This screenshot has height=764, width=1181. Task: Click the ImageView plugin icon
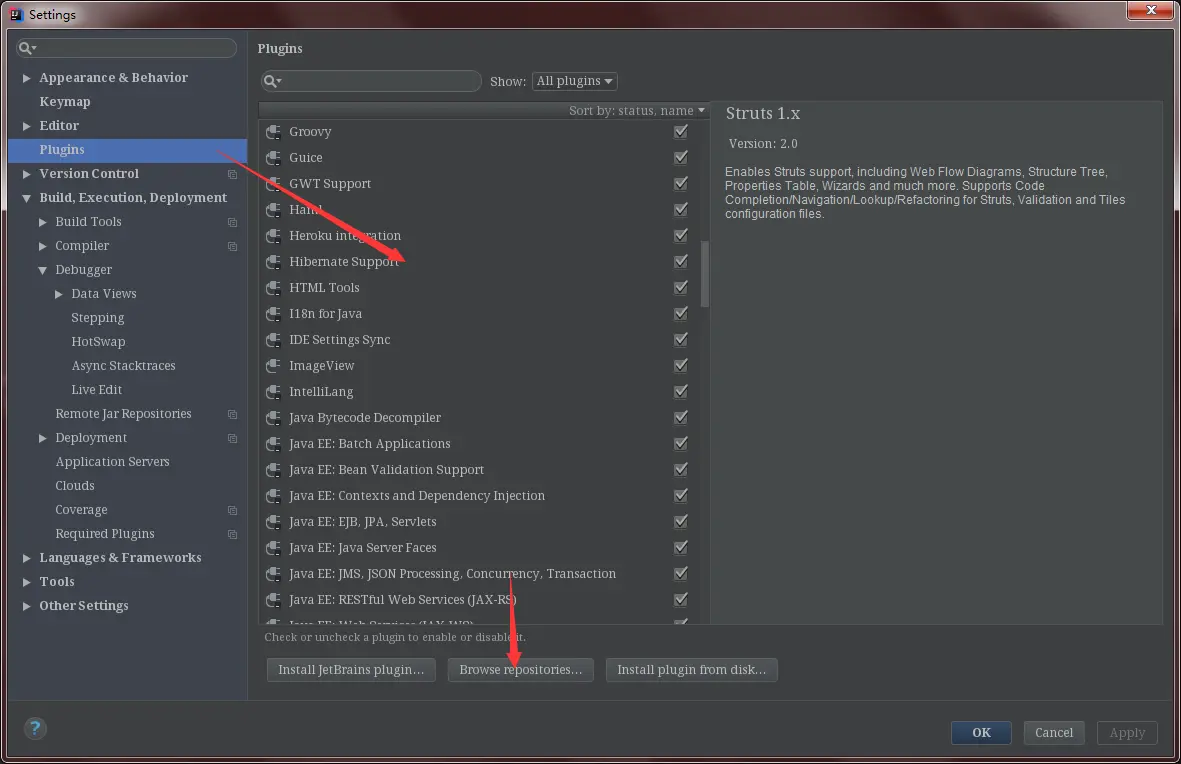(x=273, y=365)
